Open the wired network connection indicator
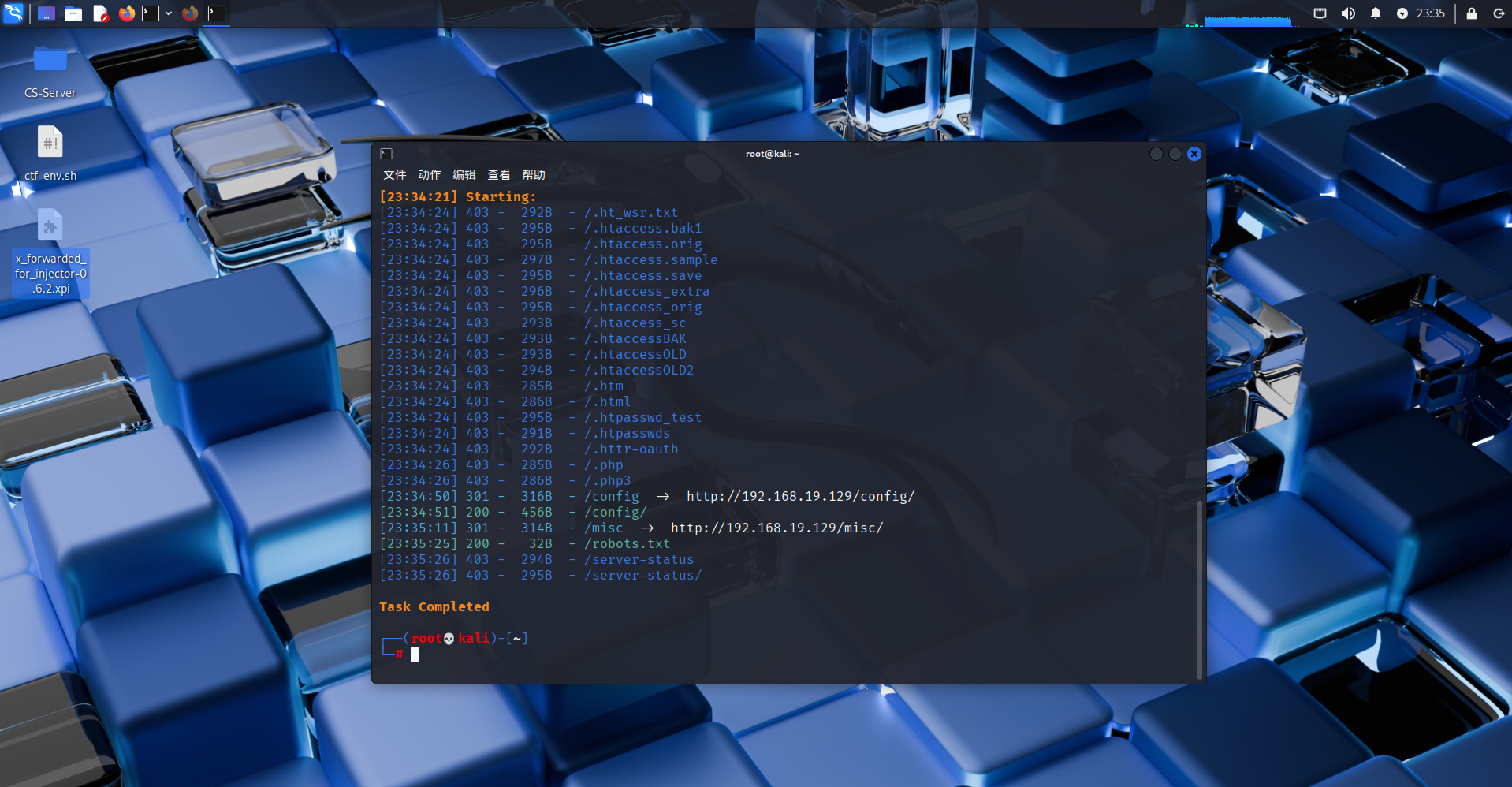The width and height of the screenshot is (1512, 787). click(1320, 13)
